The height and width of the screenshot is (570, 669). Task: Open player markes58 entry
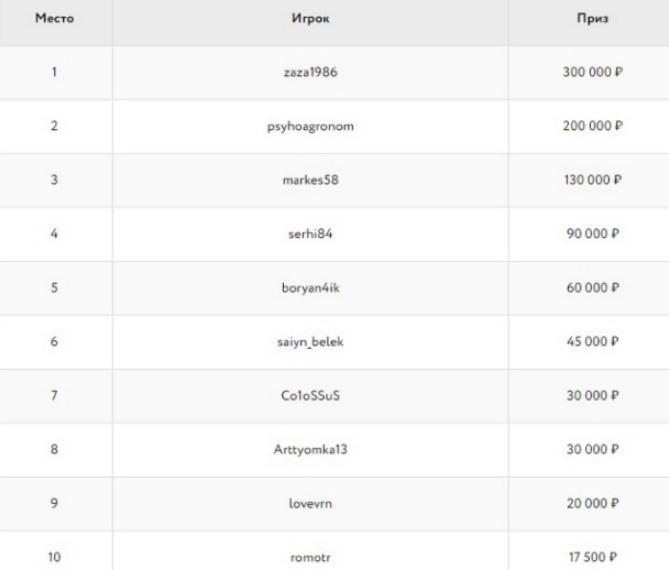tap(311, 180)
